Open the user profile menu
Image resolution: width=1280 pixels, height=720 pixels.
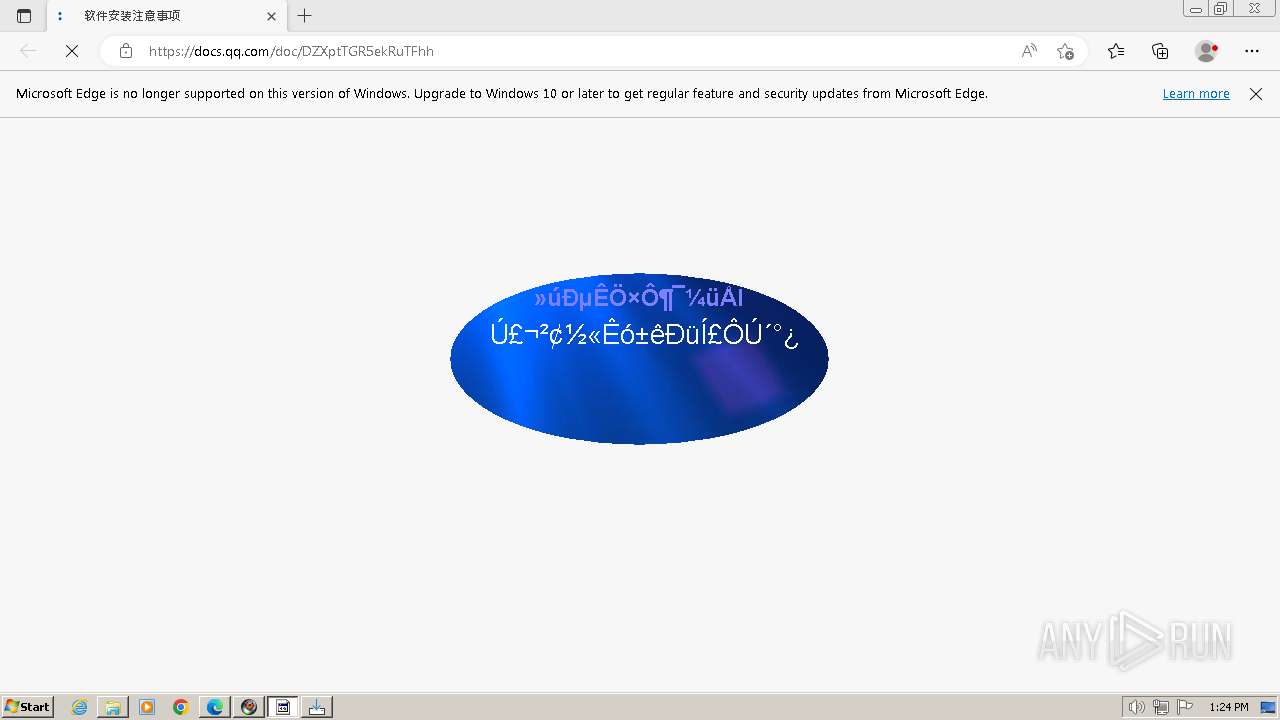(x=1207, y=51)
